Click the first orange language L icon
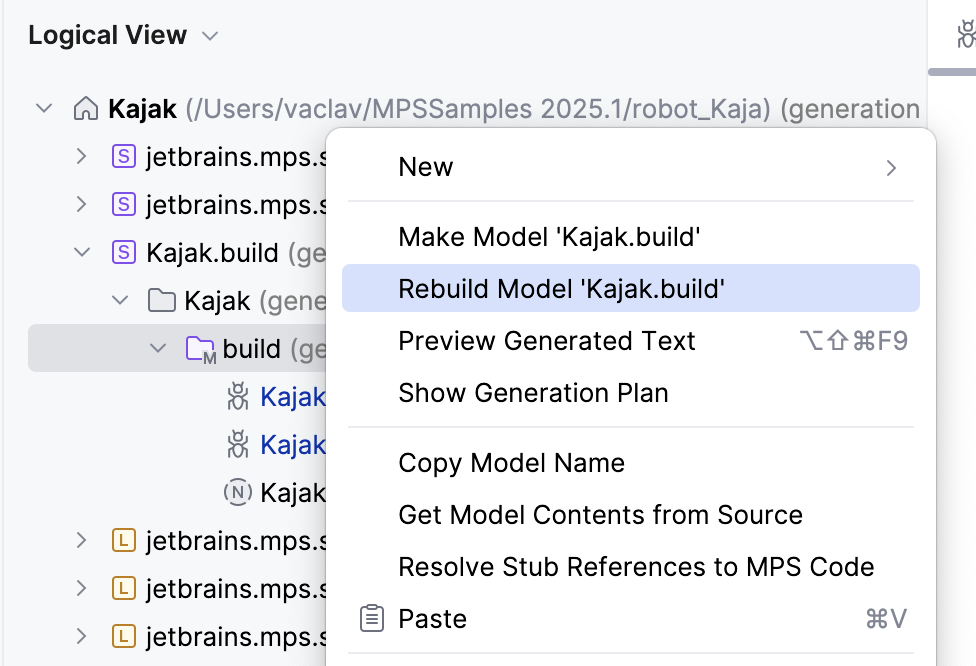This screenshot has width=976, height=666. [x=123, y=541]
